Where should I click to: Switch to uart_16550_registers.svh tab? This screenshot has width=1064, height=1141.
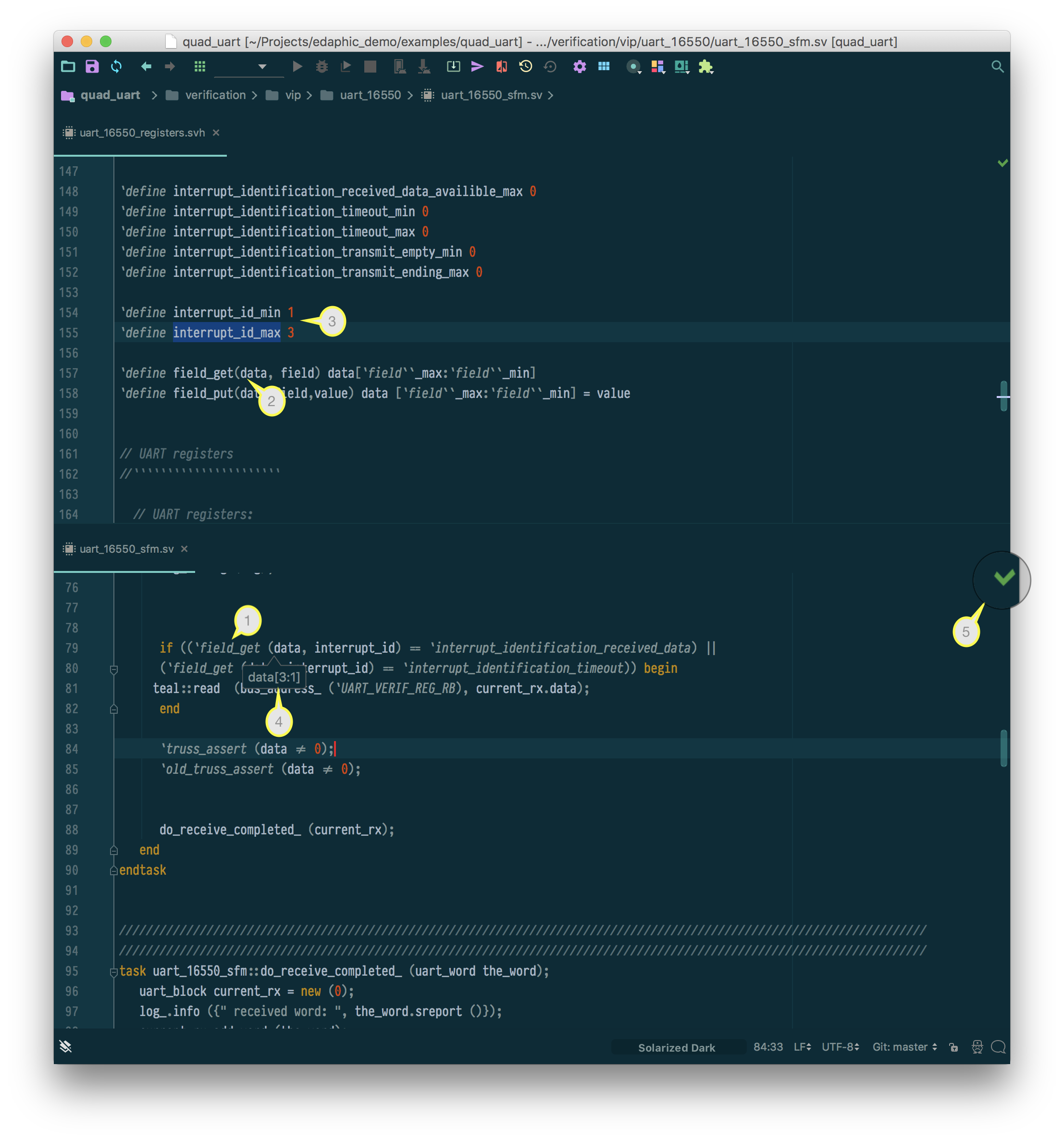(x=142, y=133)
